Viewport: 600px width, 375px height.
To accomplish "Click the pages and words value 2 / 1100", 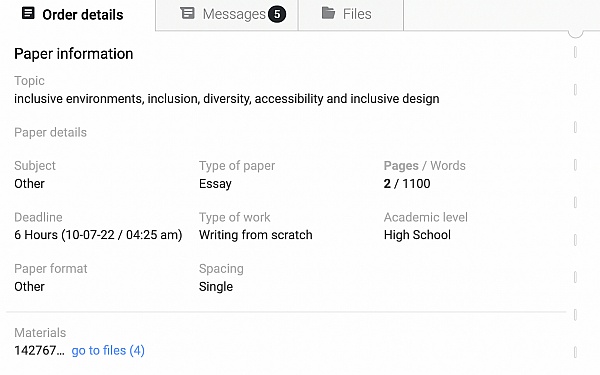I will (x=407, y=184).
